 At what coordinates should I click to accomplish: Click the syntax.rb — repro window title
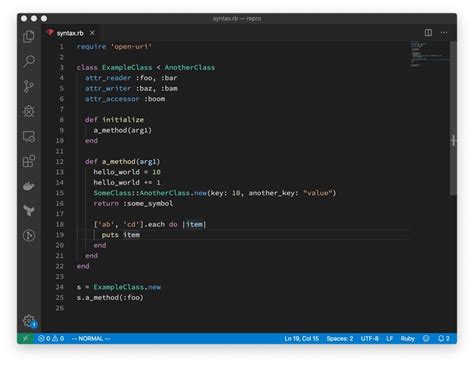point(237,19)
